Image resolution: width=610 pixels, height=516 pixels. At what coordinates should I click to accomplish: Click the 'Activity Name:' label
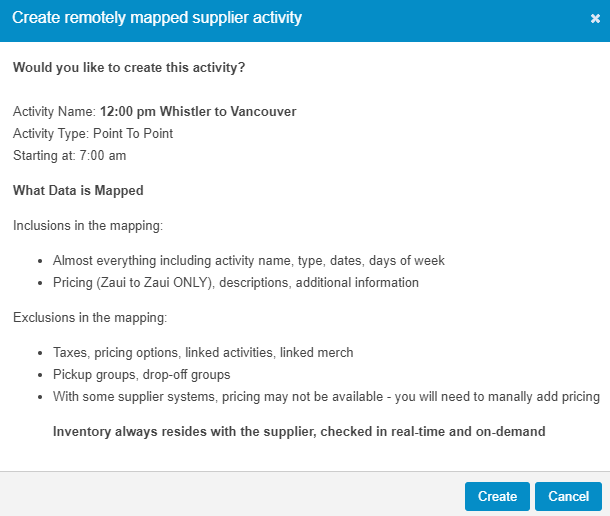tap(54, 112)
